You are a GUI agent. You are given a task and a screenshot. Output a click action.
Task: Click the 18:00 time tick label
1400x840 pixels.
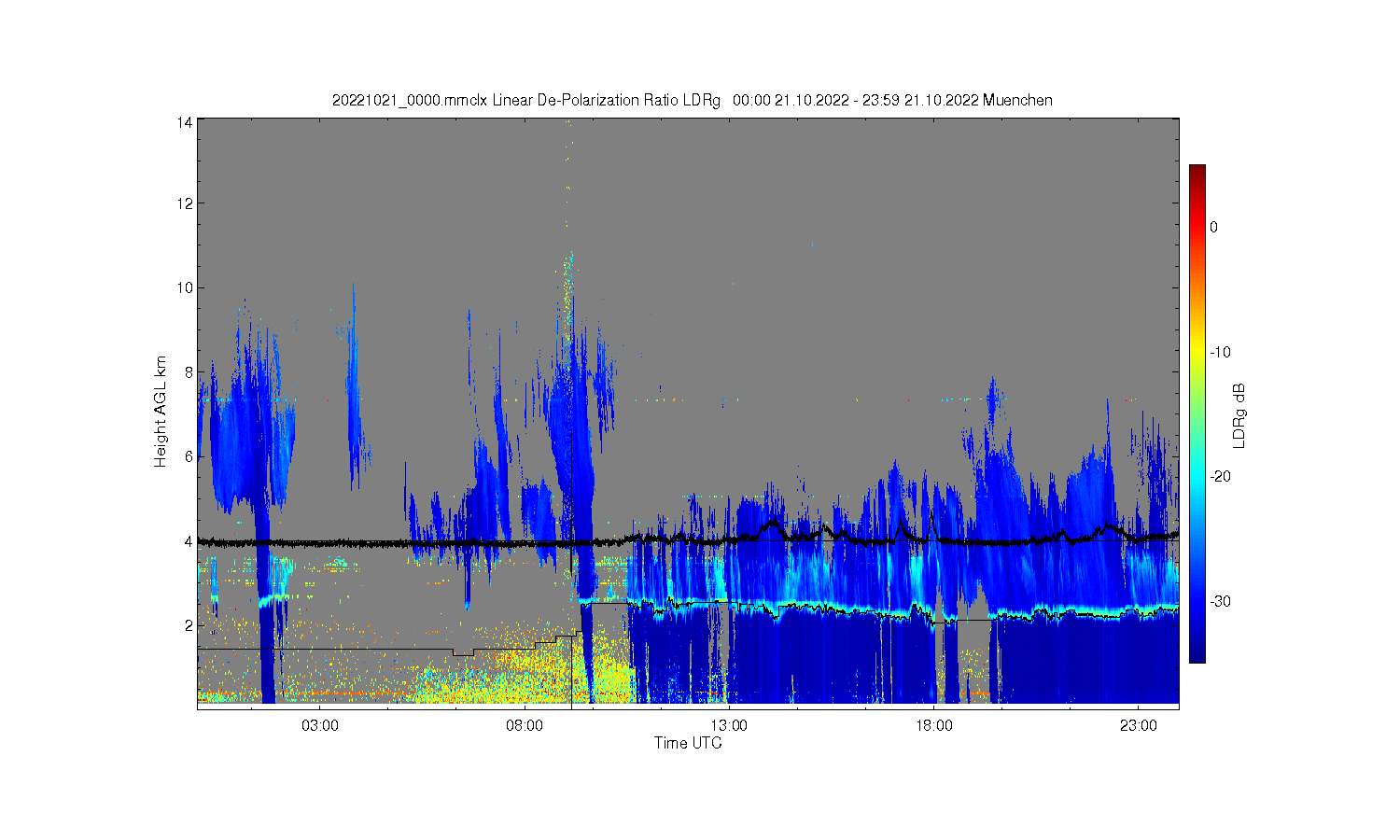click(933, 726)
